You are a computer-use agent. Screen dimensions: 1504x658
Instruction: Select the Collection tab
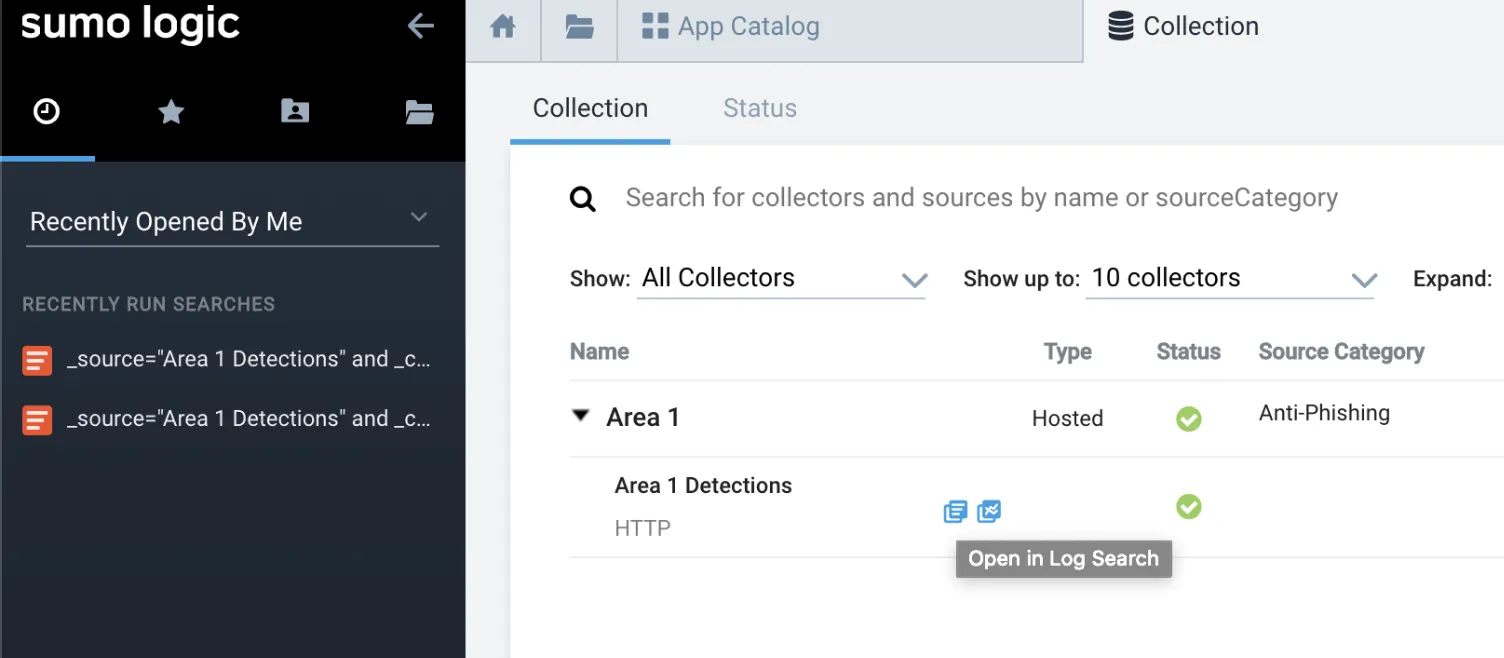point(590,108)
